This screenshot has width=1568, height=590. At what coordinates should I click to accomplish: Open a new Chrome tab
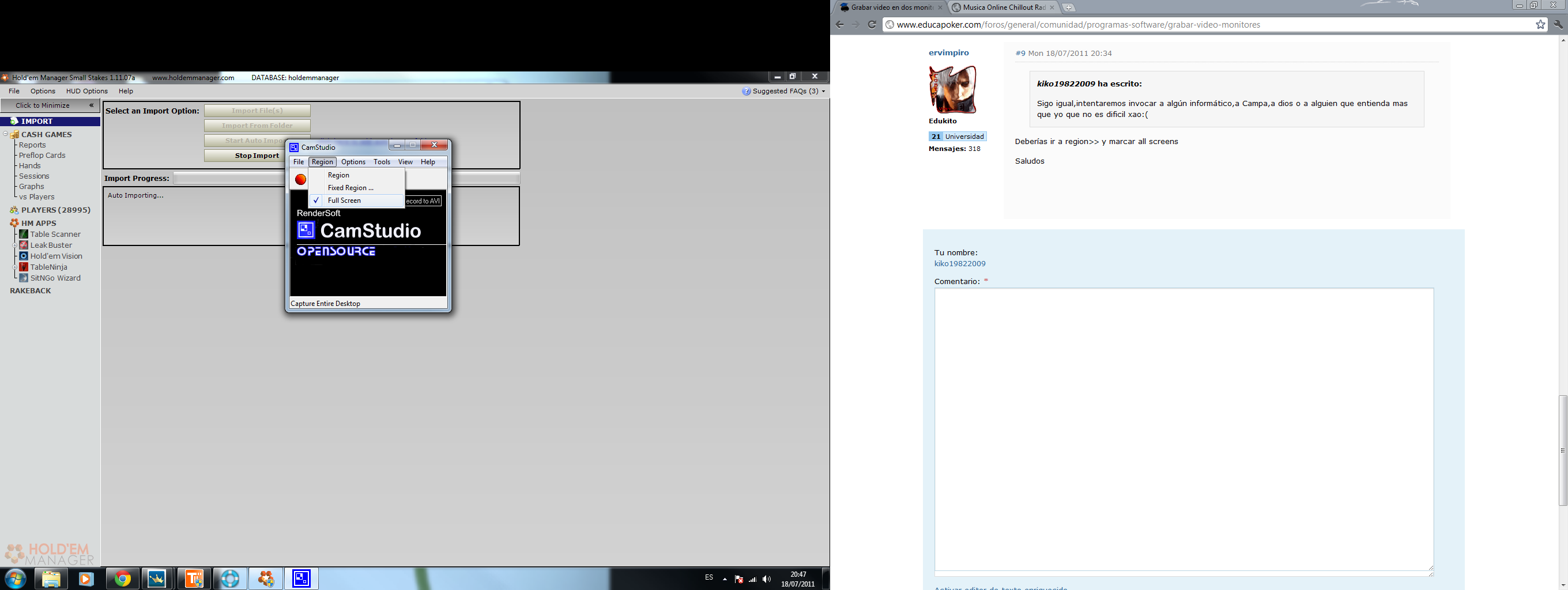pyautogui.click(x=1068, y=8)
